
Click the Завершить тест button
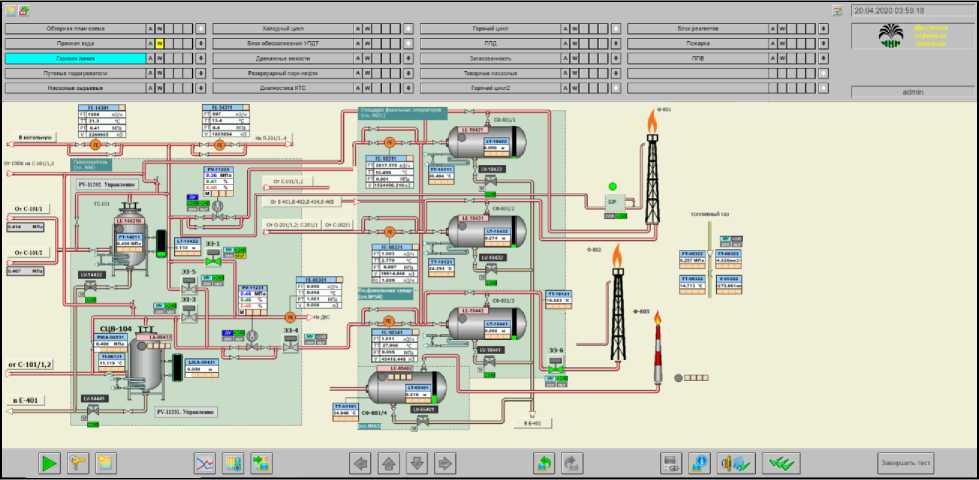pyautogui.click(x=905, y=463)
